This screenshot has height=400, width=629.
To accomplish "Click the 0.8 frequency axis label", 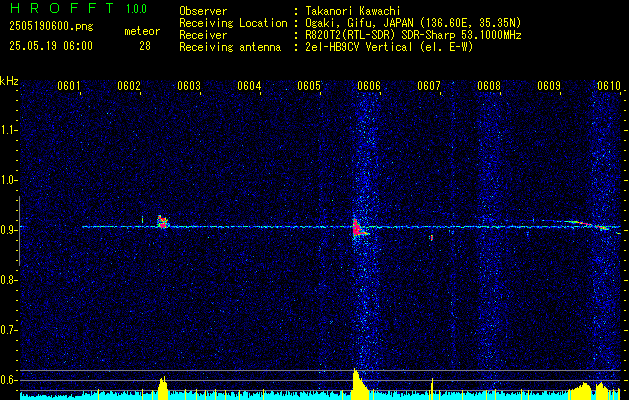I will coord(8,280).
